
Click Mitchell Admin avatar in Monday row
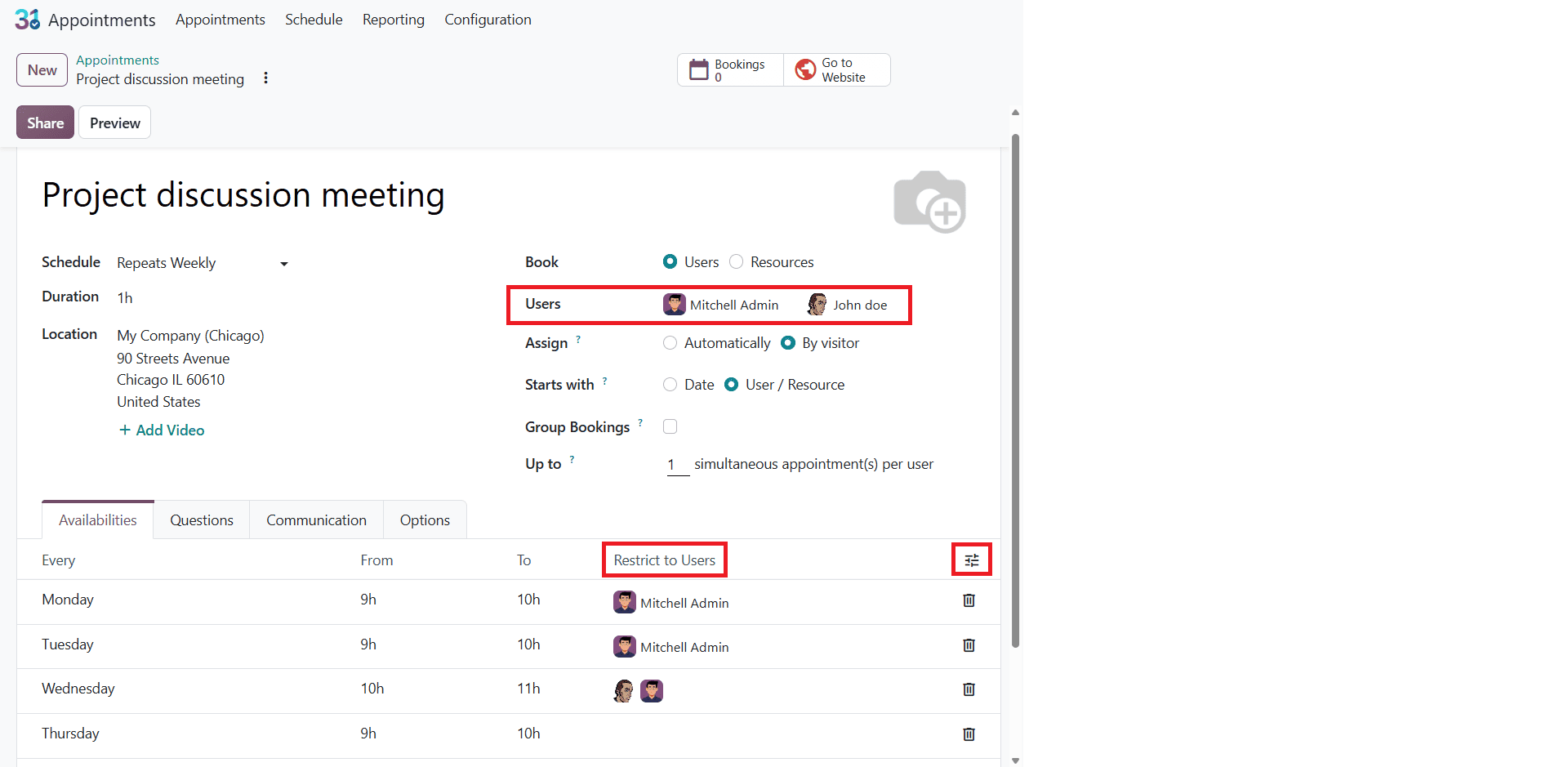coord(625,602)
